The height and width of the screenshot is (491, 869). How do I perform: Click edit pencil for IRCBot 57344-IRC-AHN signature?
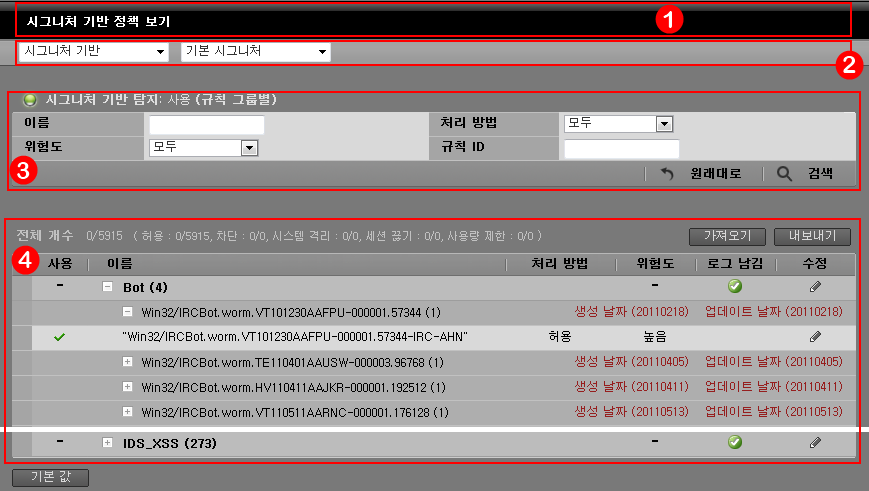815,338
